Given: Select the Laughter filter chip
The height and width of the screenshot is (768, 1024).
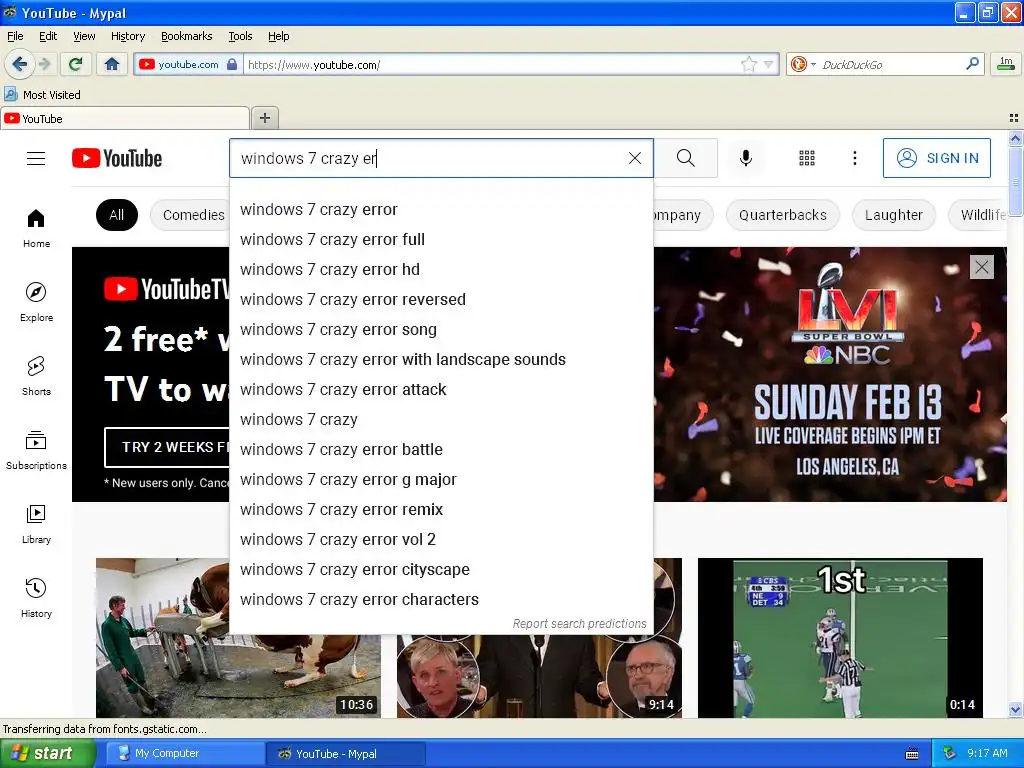Looking at the screenshot, I should 893,215.
